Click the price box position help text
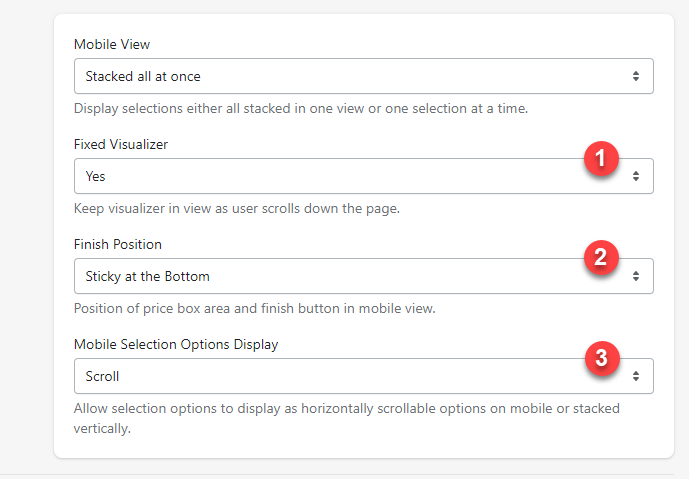The image size is (689, 479). 255,308
